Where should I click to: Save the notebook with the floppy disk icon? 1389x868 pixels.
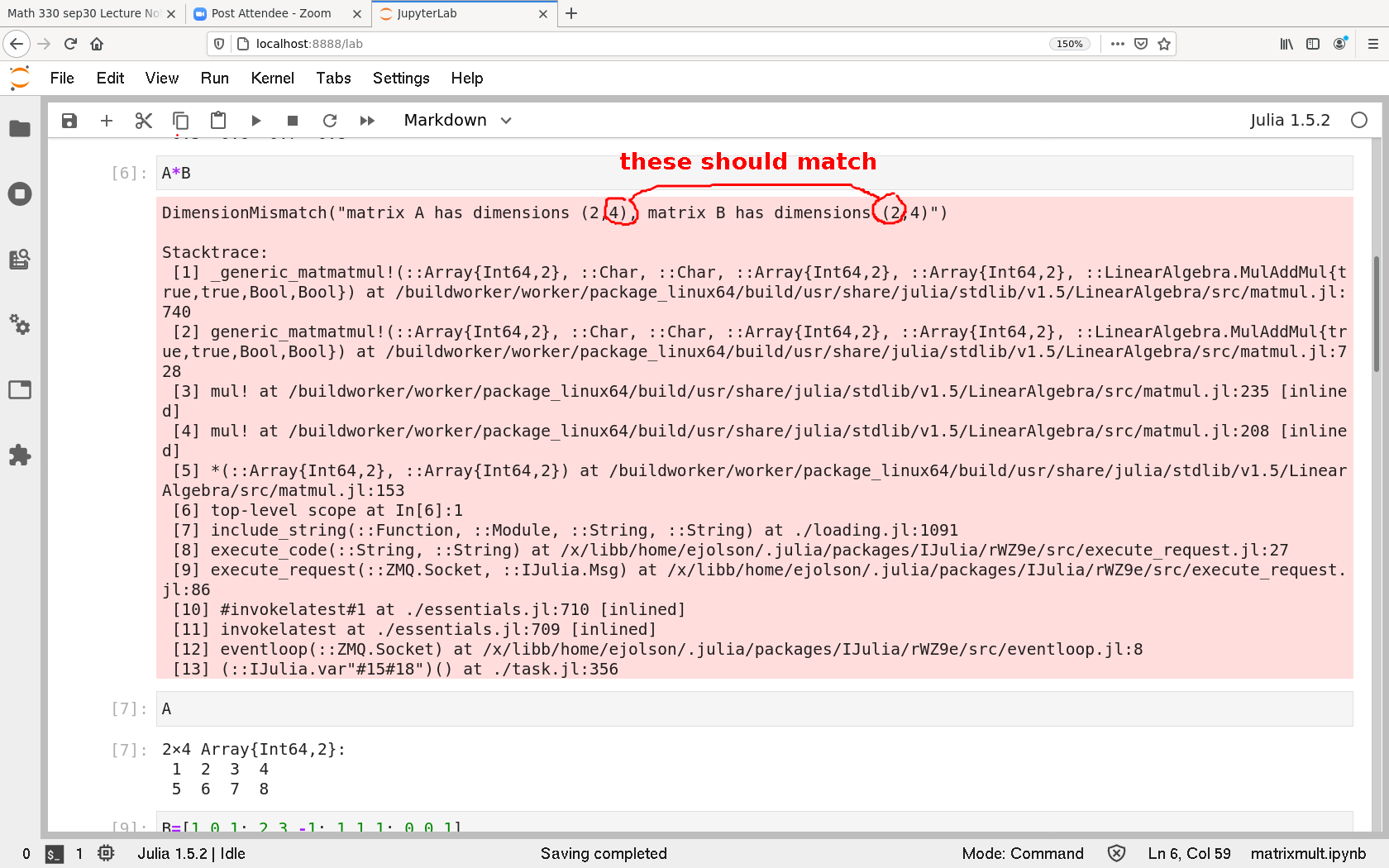[x=69, y=121]
